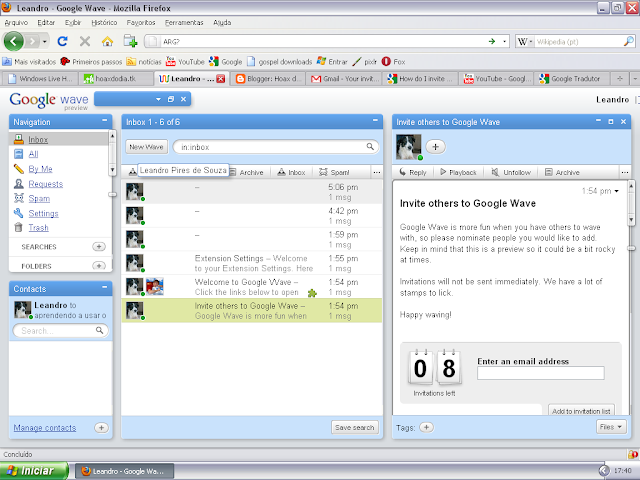Open Welcome to Google Wave message
The image size is (640, 480).
click(252, 287)
